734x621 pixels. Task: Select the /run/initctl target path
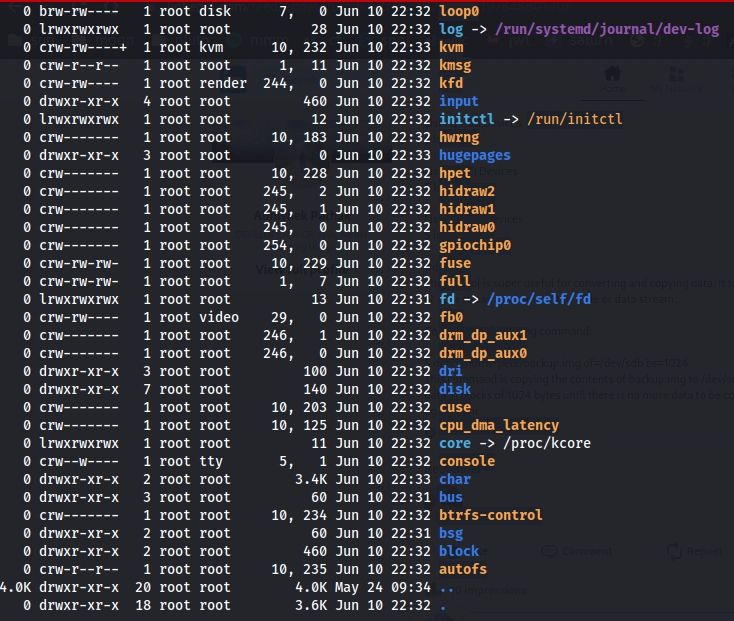tap(575, 119)
